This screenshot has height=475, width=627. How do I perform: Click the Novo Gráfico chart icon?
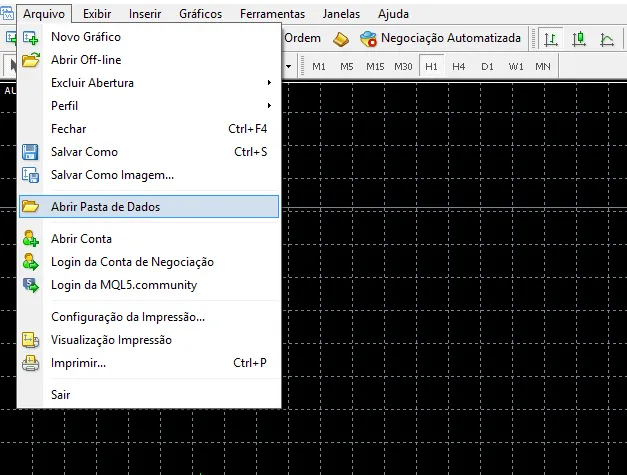(x=30, y=37)
